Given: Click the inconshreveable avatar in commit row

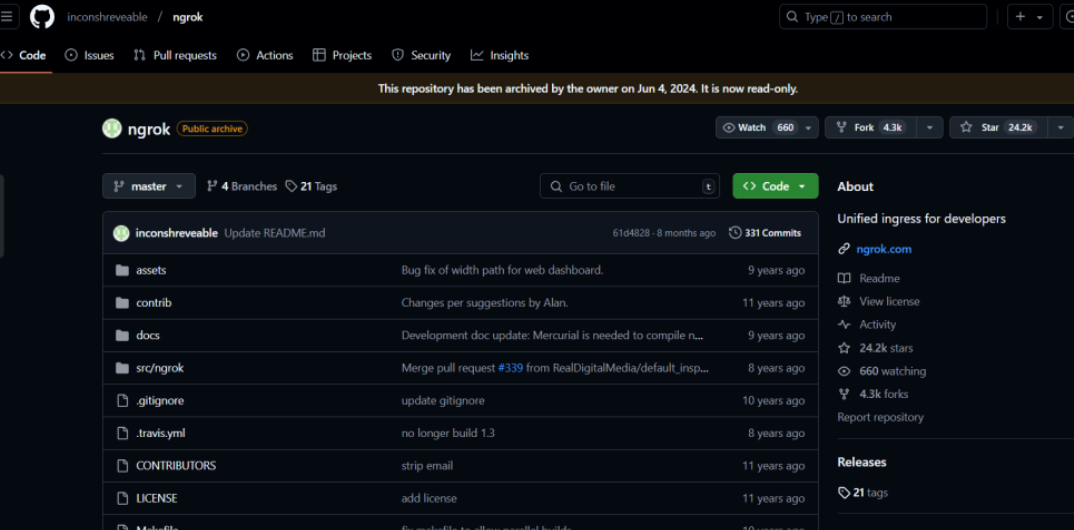Looking at the screenshot, I should pyautogui.click(x=121, y=234).
